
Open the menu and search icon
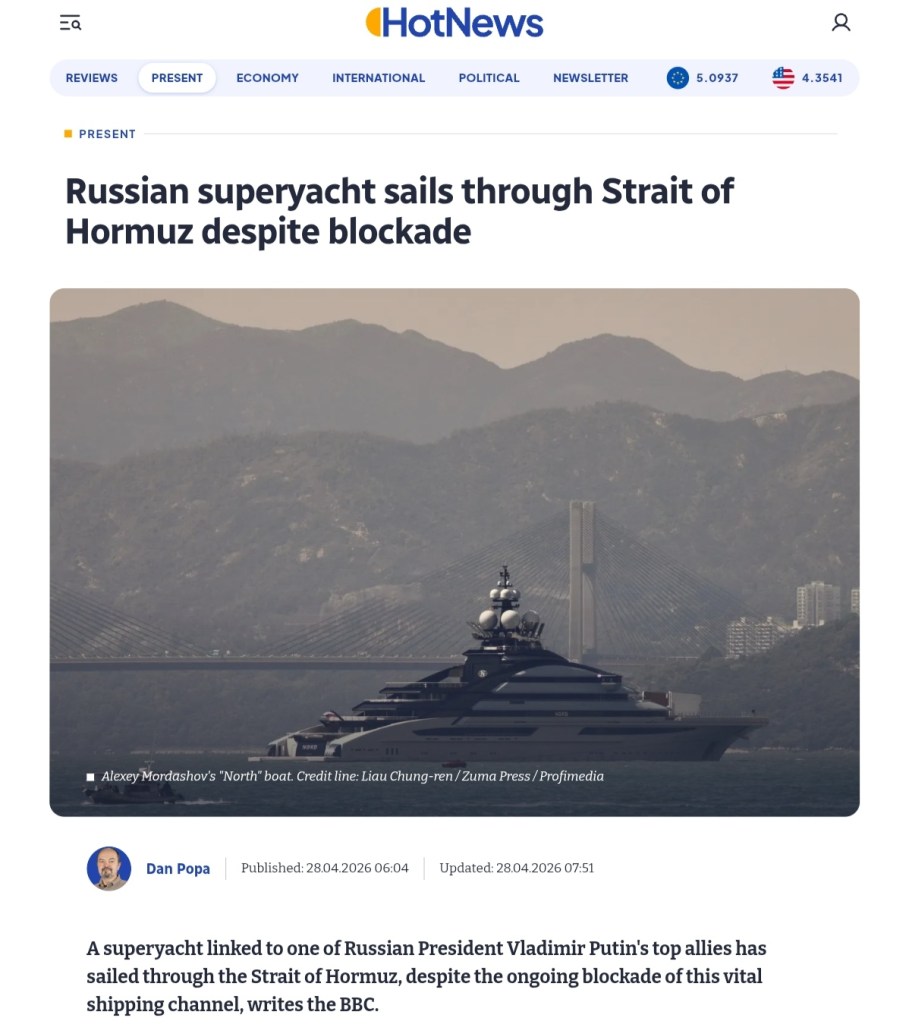click(x=70, y=22)
